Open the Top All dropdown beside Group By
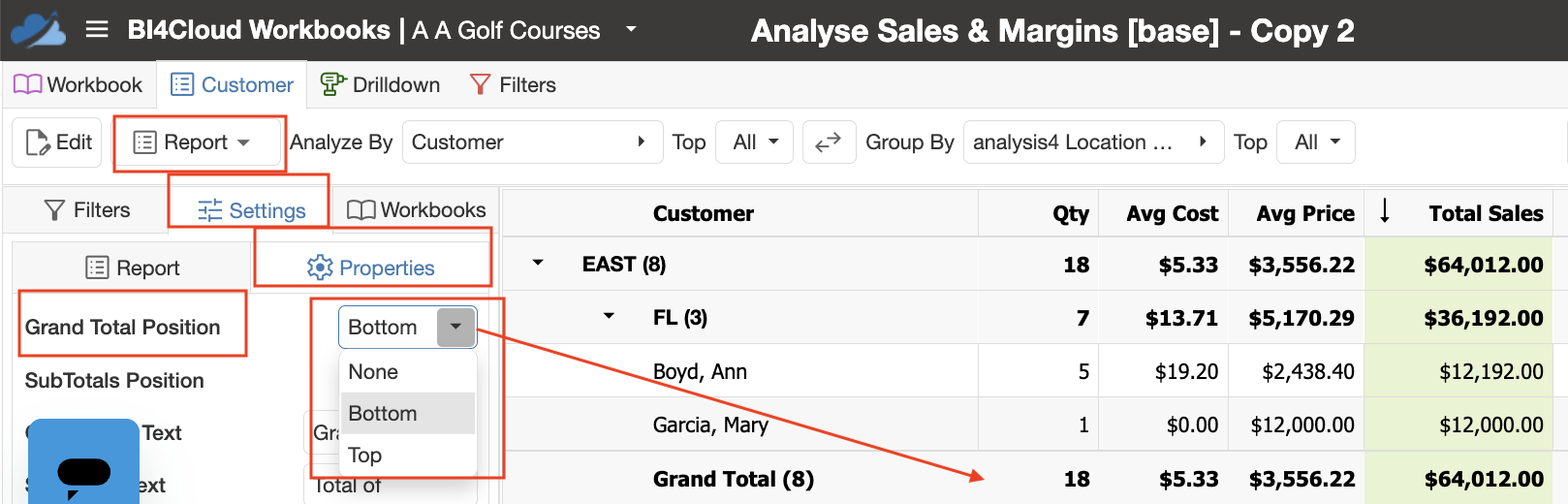This screenshot has width=1568, height=504. [x=1316, y=142]
